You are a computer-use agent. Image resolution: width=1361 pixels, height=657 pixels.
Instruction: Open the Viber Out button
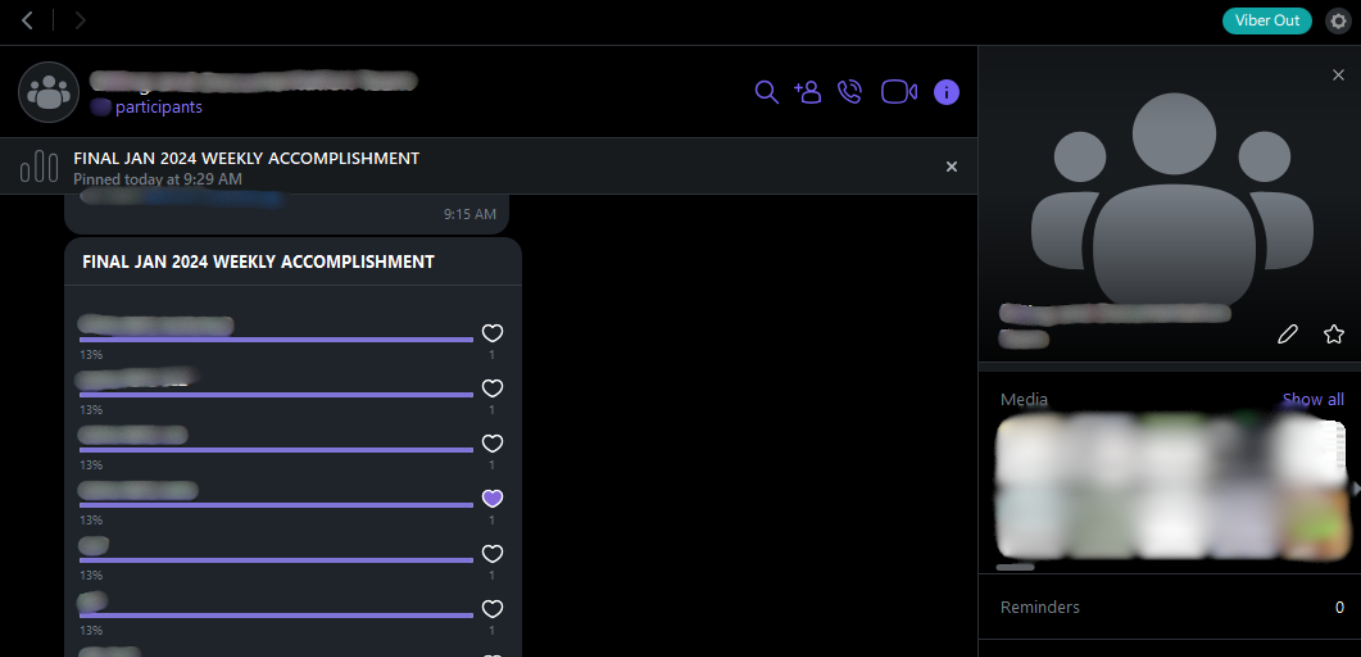[1267, 20]
